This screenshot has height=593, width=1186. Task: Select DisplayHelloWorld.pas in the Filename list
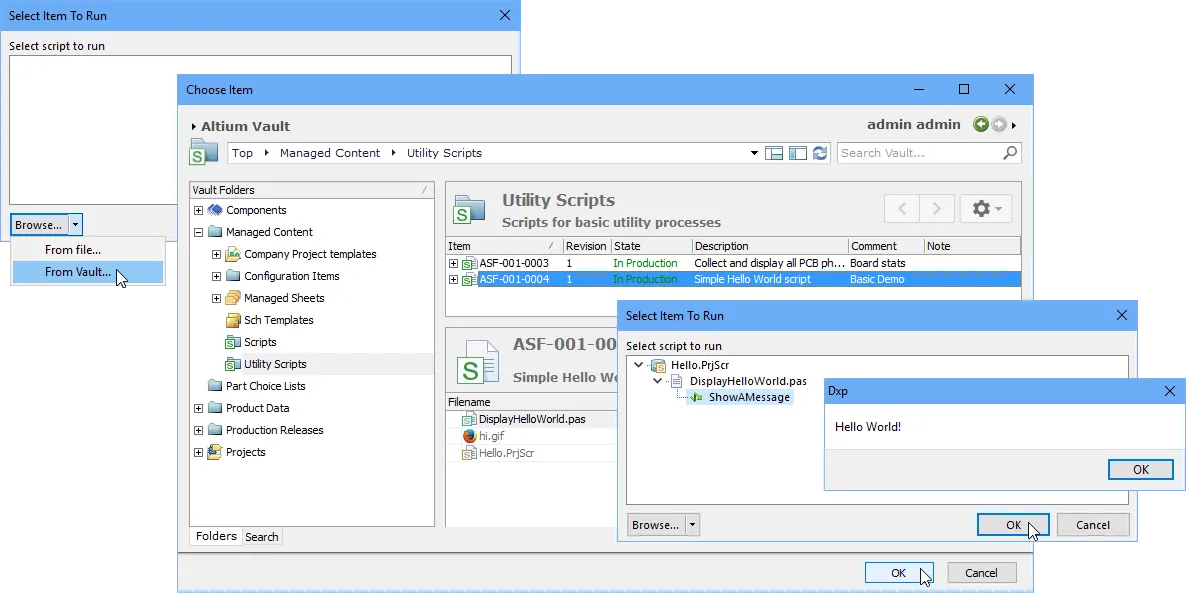click(532, 419)
